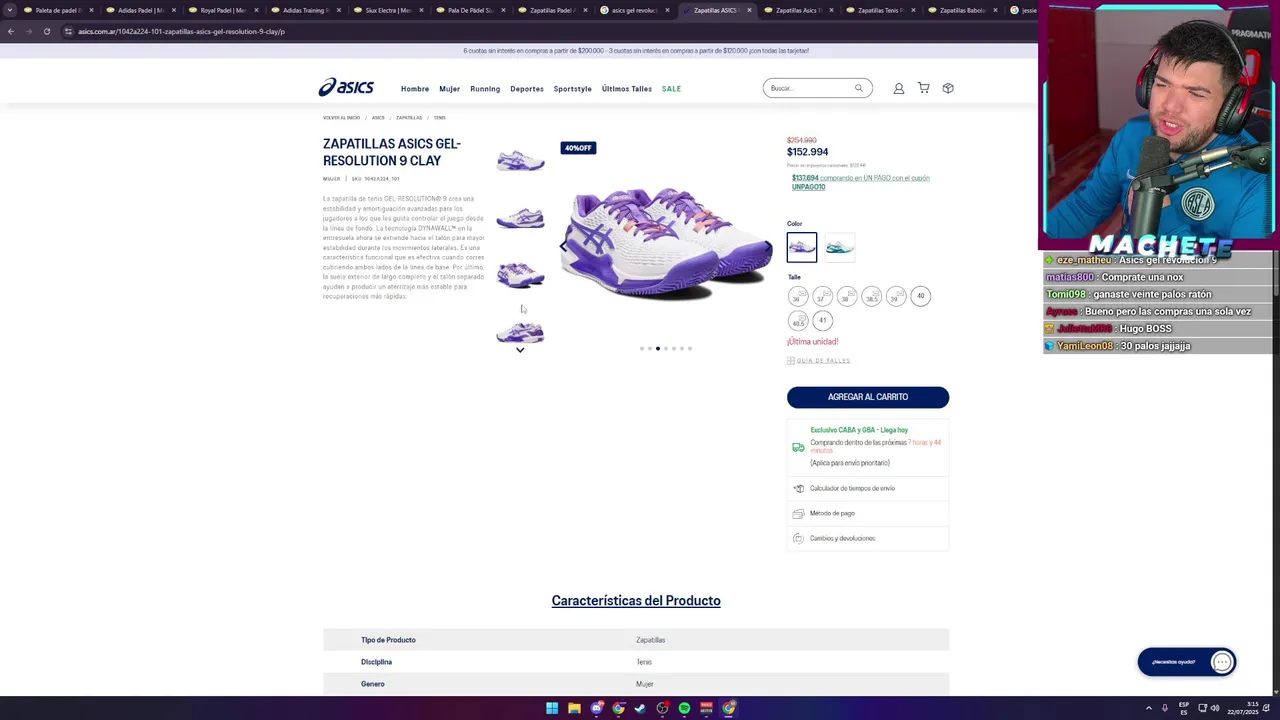Open the shopping cart icon
1280x720 pixels.
923,88
